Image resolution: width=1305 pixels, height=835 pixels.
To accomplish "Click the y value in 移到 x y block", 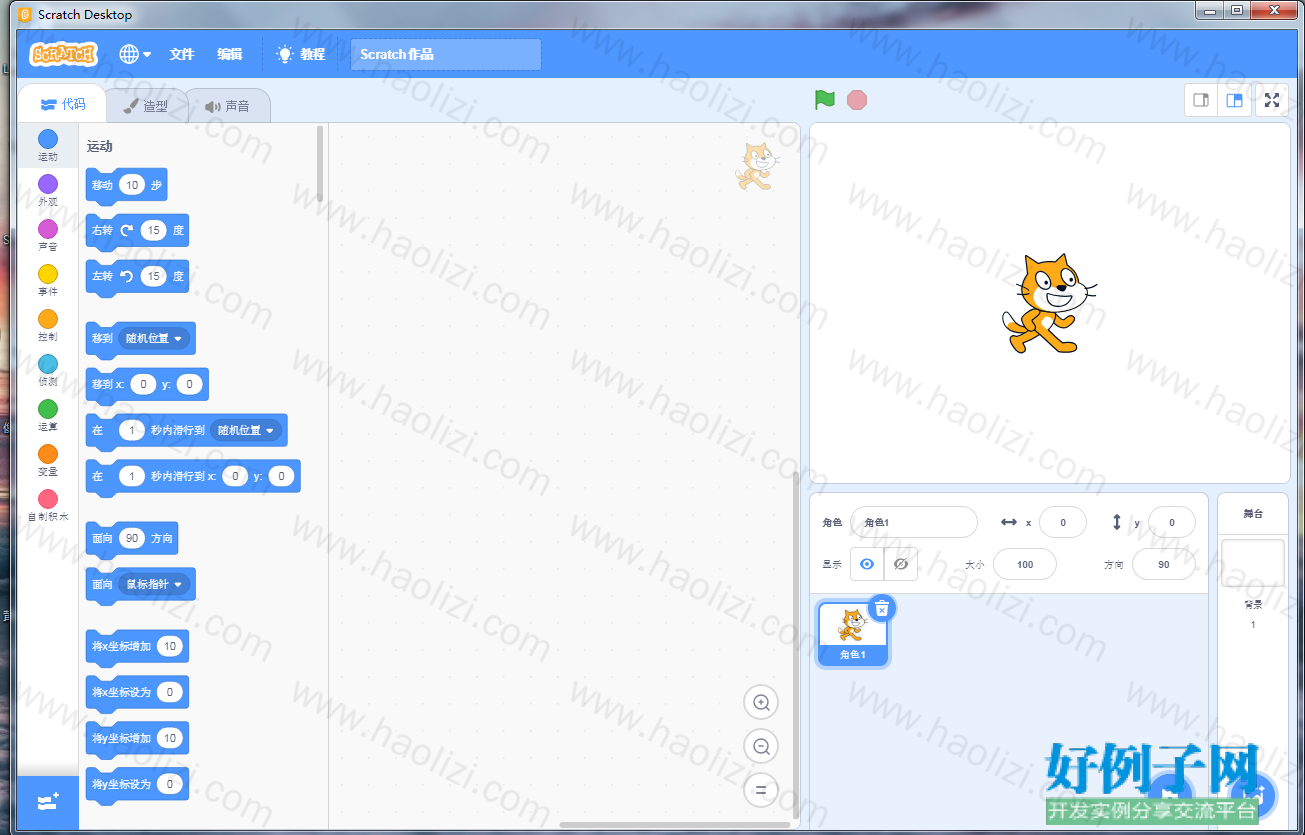I will coord(190,384).
